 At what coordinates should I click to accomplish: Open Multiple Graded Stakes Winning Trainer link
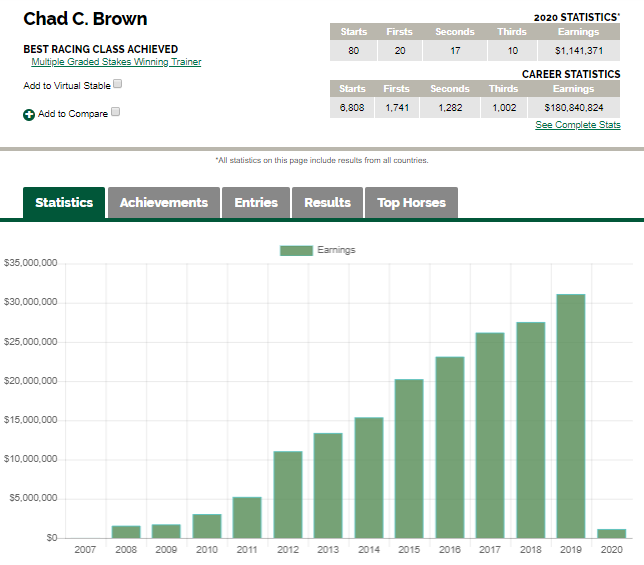pyautogui.click(x=116, y=62)
